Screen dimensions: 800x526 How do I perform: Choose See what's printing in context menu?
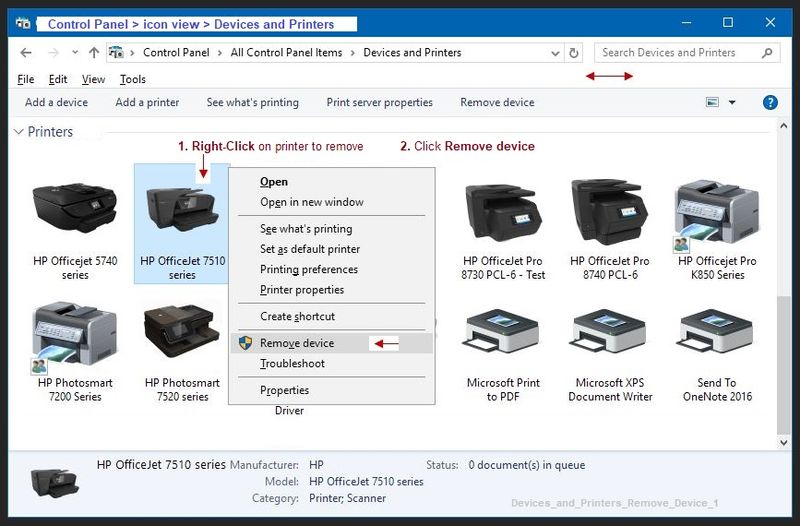pos(332,229)
